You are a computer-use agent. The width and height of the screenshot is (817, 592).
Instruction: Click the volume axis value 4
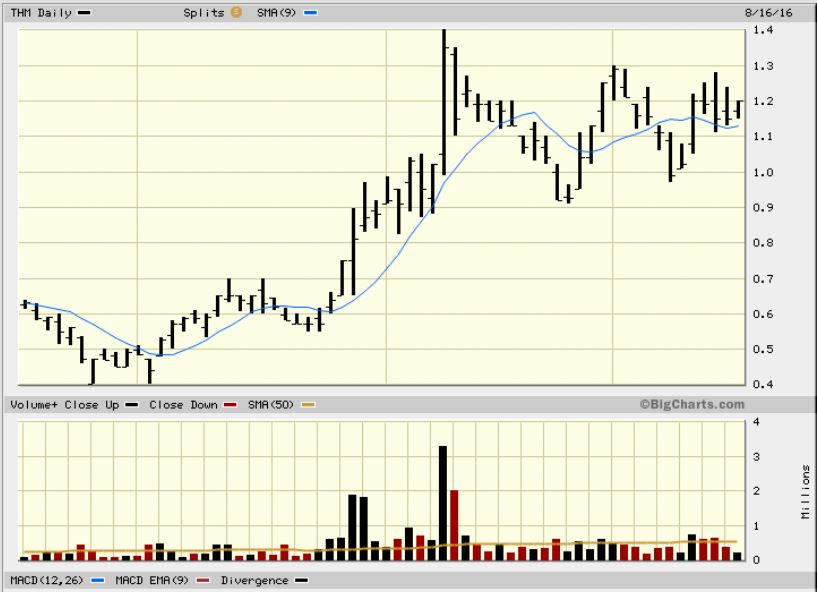point(757,422)
